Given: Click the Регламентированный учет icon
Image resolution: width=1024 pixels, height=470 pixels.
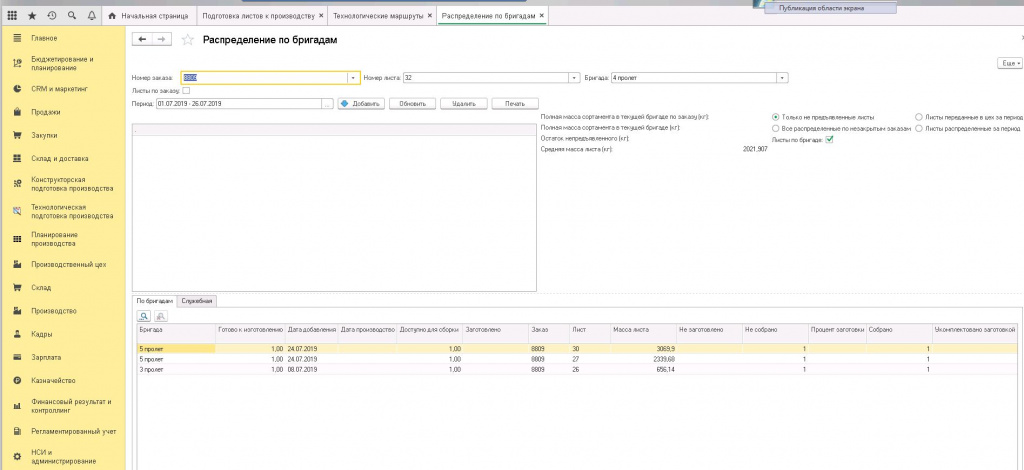Looking at the screenshot, I should (x=18, y=431).
